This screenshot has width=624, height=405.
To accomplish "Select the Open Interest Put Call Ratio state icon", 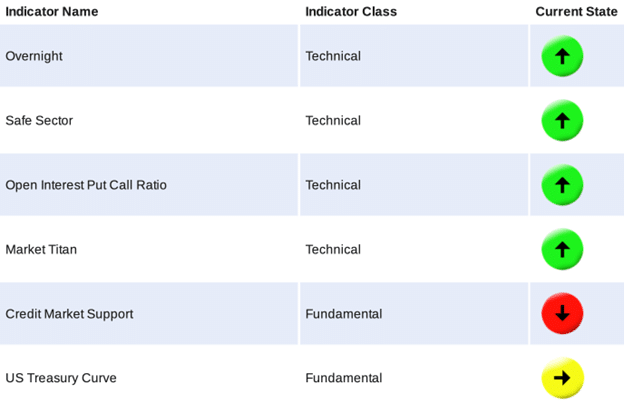I will 562,185.
